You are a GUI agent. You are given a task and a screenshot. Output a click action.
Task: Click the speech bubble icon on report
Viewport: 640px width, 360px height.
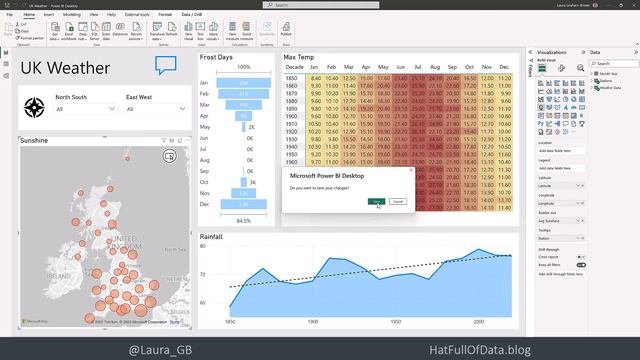click(x=166, y=65)
